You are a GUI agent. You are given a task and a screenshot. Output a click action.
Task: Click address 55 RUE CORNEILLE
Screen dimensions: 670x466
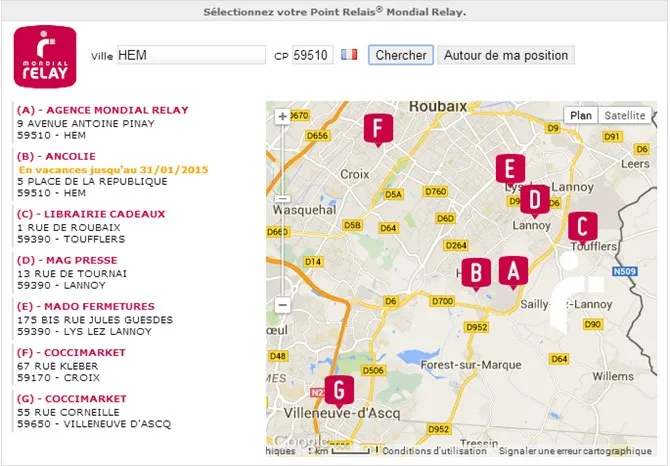pyautogui.click(x=68, y=412)
